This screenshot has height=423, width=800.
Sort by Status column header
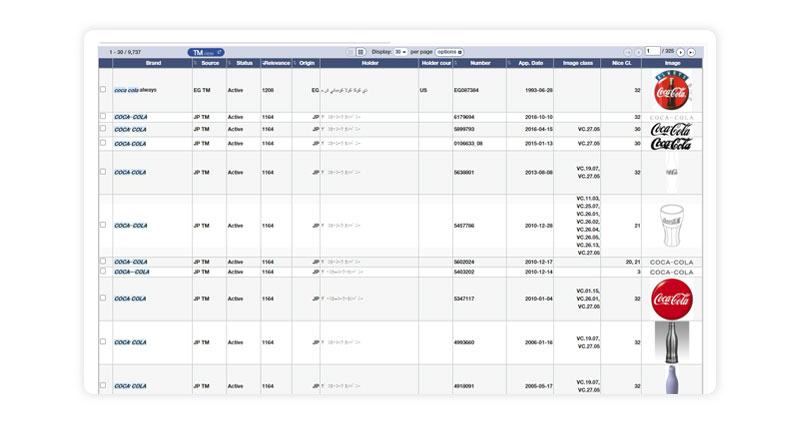tap(244, 63)
